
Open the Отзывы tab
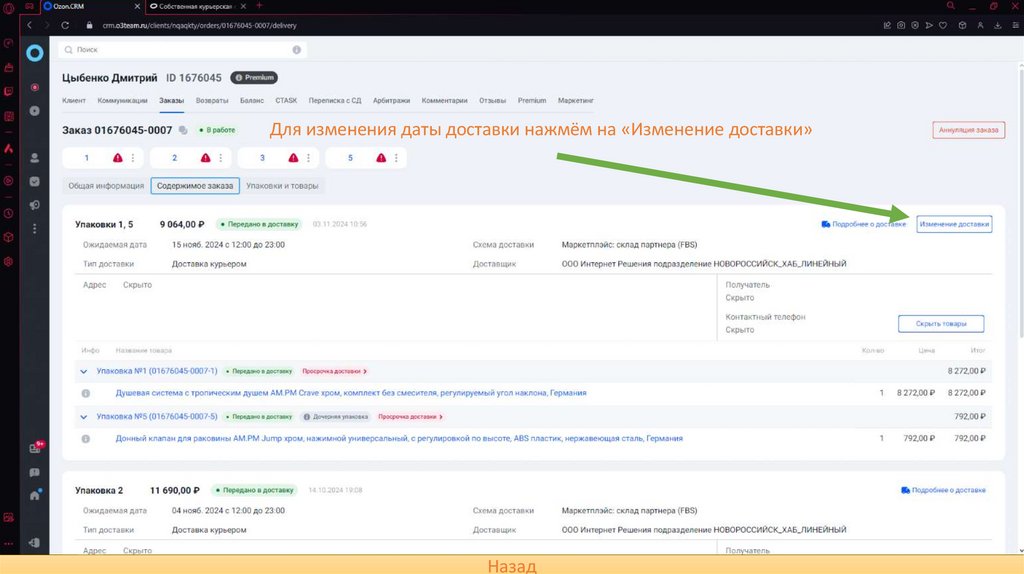[x=492, y=101]
